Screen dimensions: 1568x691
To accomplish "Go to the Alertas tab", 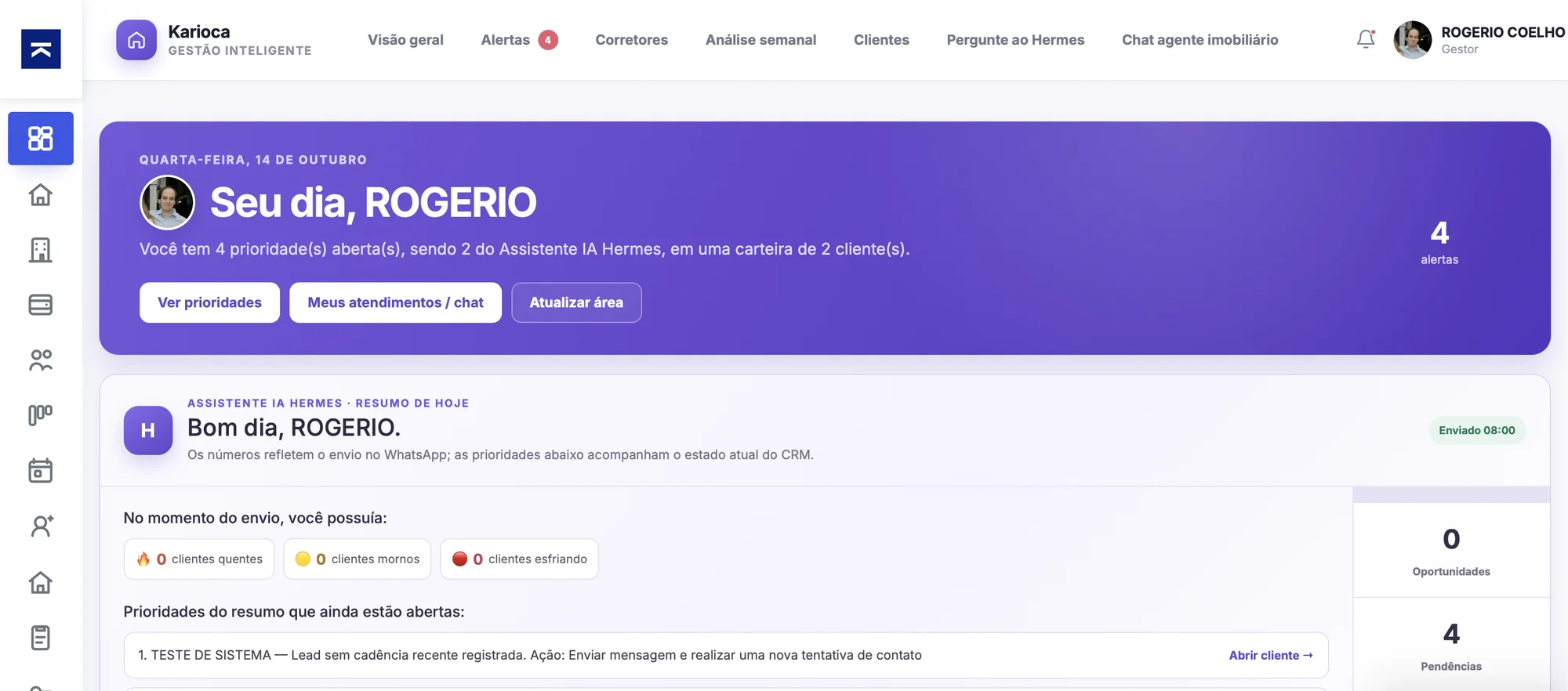I will click(x=505, y=40).
